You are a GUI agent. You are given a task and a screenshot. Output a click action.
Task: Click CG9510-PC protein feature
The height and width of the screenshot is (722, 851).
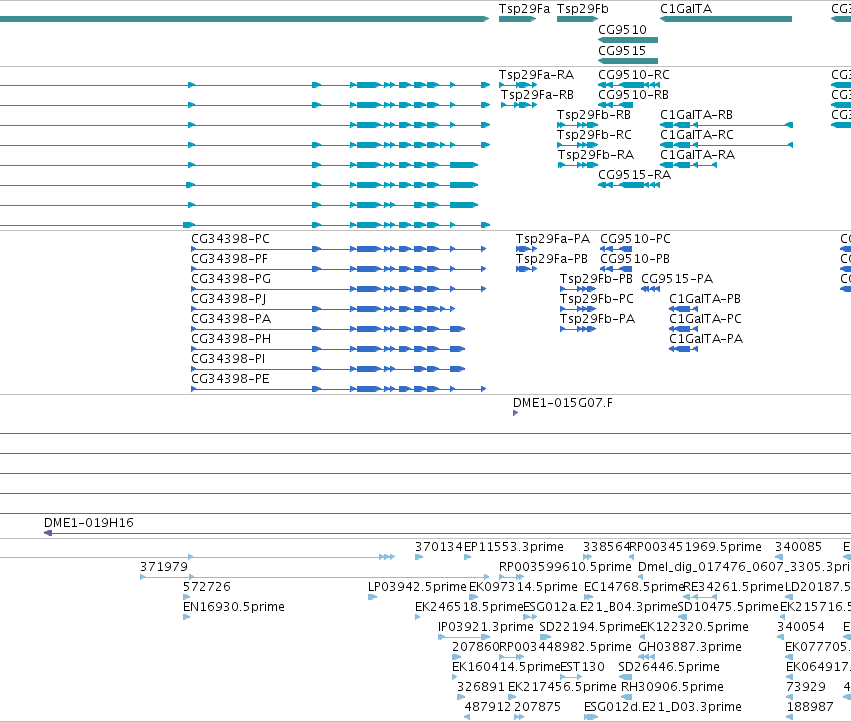coord(616,249)
